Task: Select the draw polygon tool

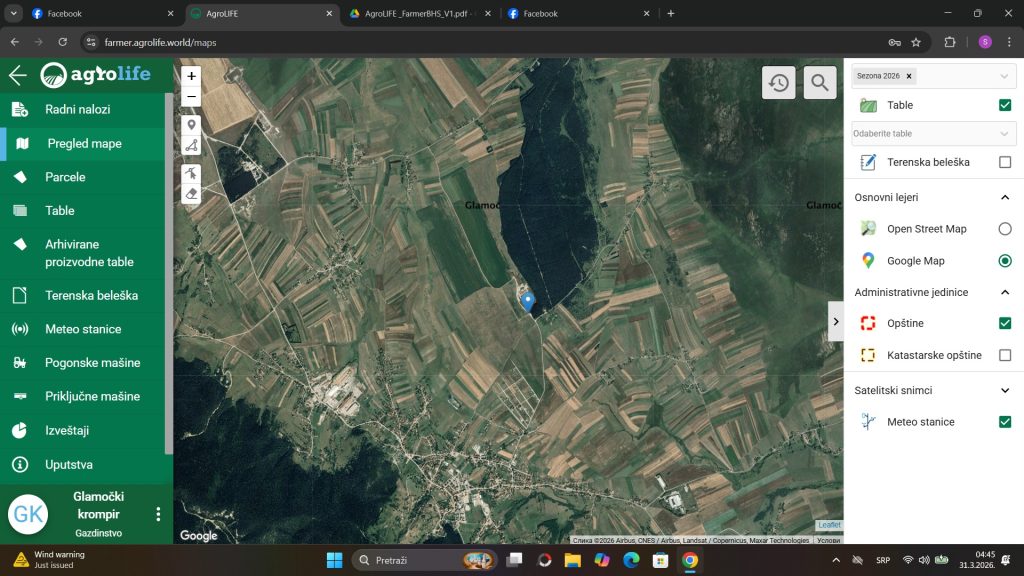Action: coord(191,146)
